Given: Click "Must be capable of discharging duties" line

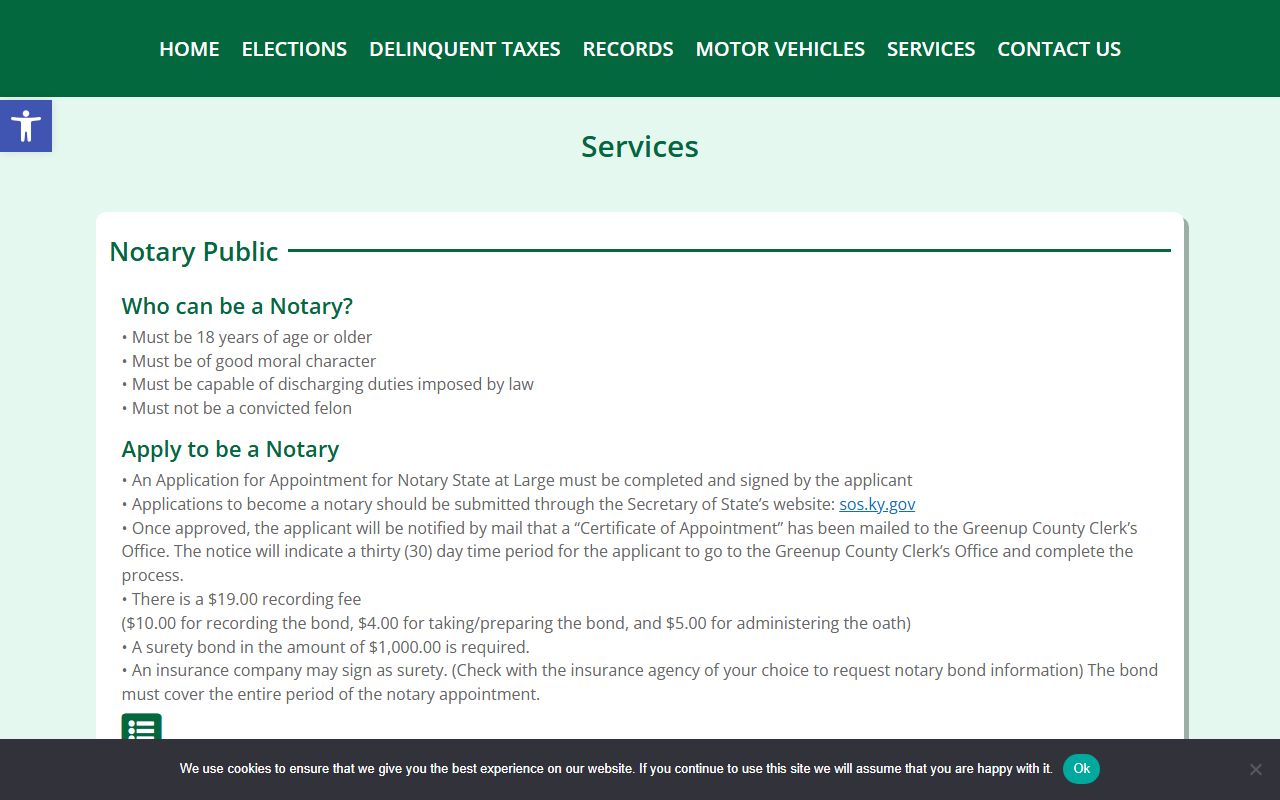Looking at the screenshot, I should click(328, 384).
